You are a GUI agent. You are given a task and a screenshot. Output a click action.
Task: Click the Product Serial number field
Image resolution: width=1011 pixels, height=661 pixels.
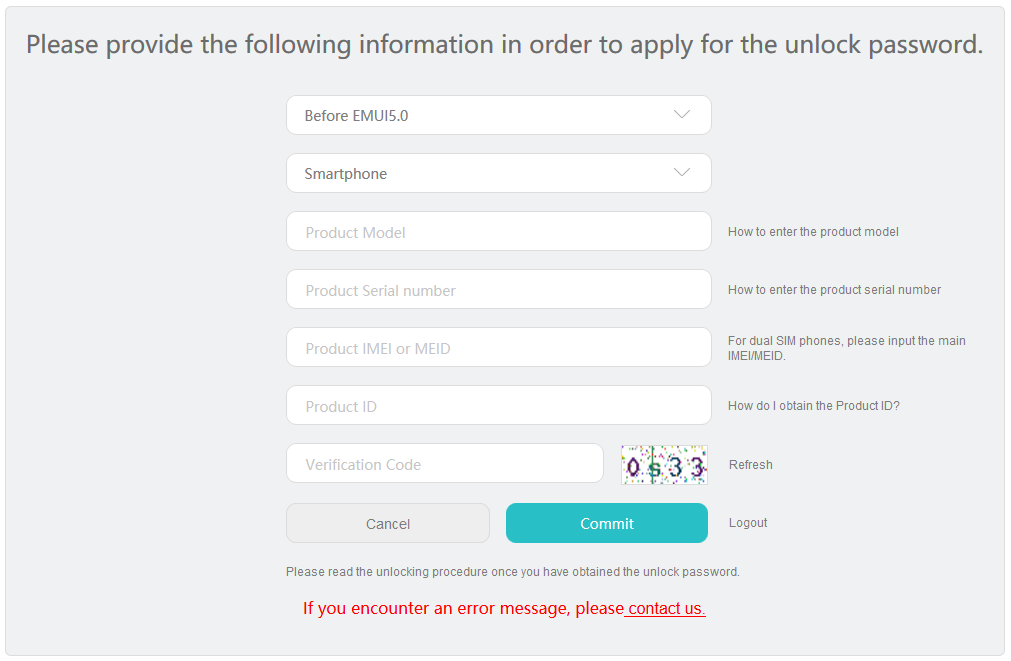[498, 290]
